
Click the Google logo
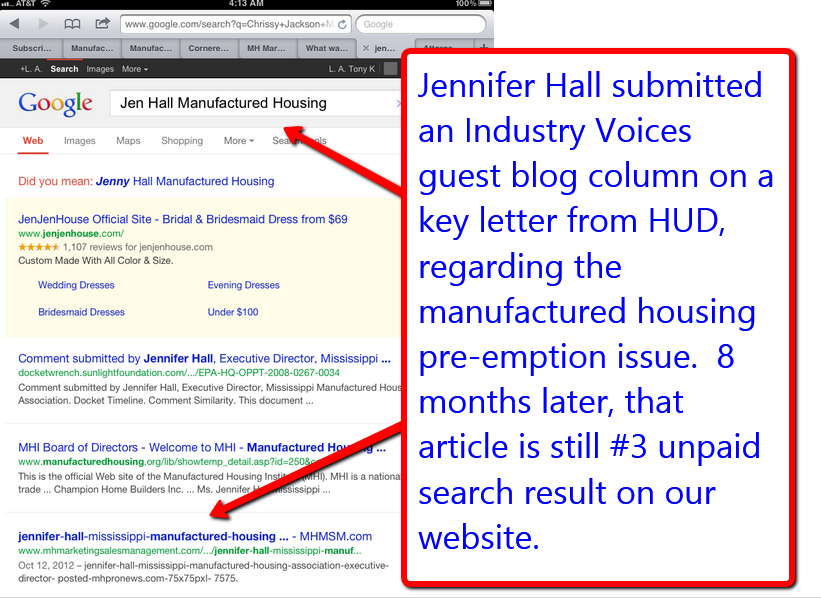click(56, 104)
